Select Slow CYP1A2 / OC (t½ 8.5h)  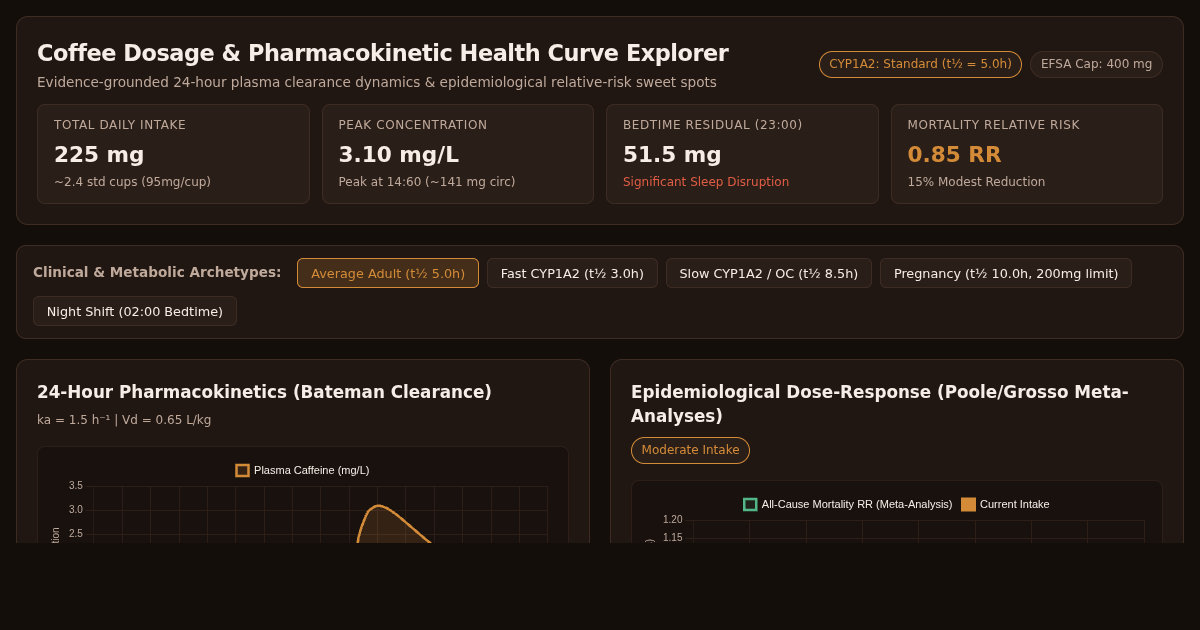(769, 273)
